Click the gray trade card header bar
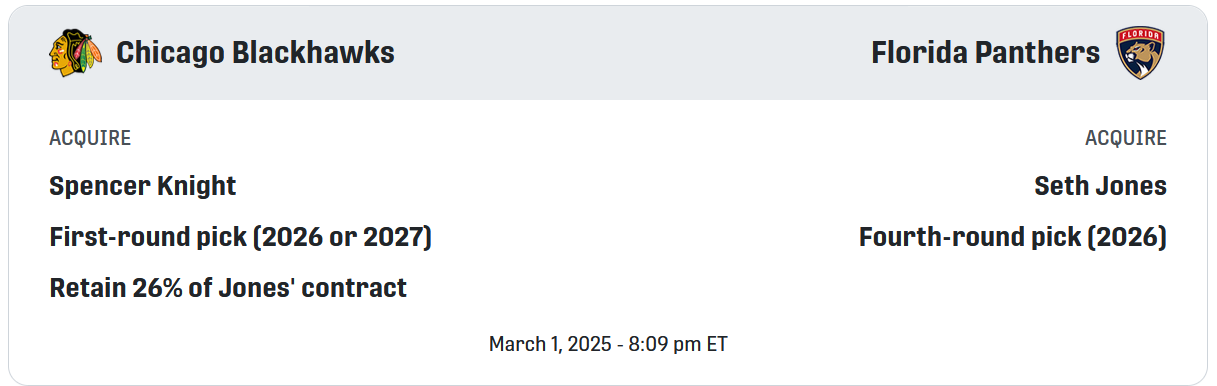 [608, 53]
